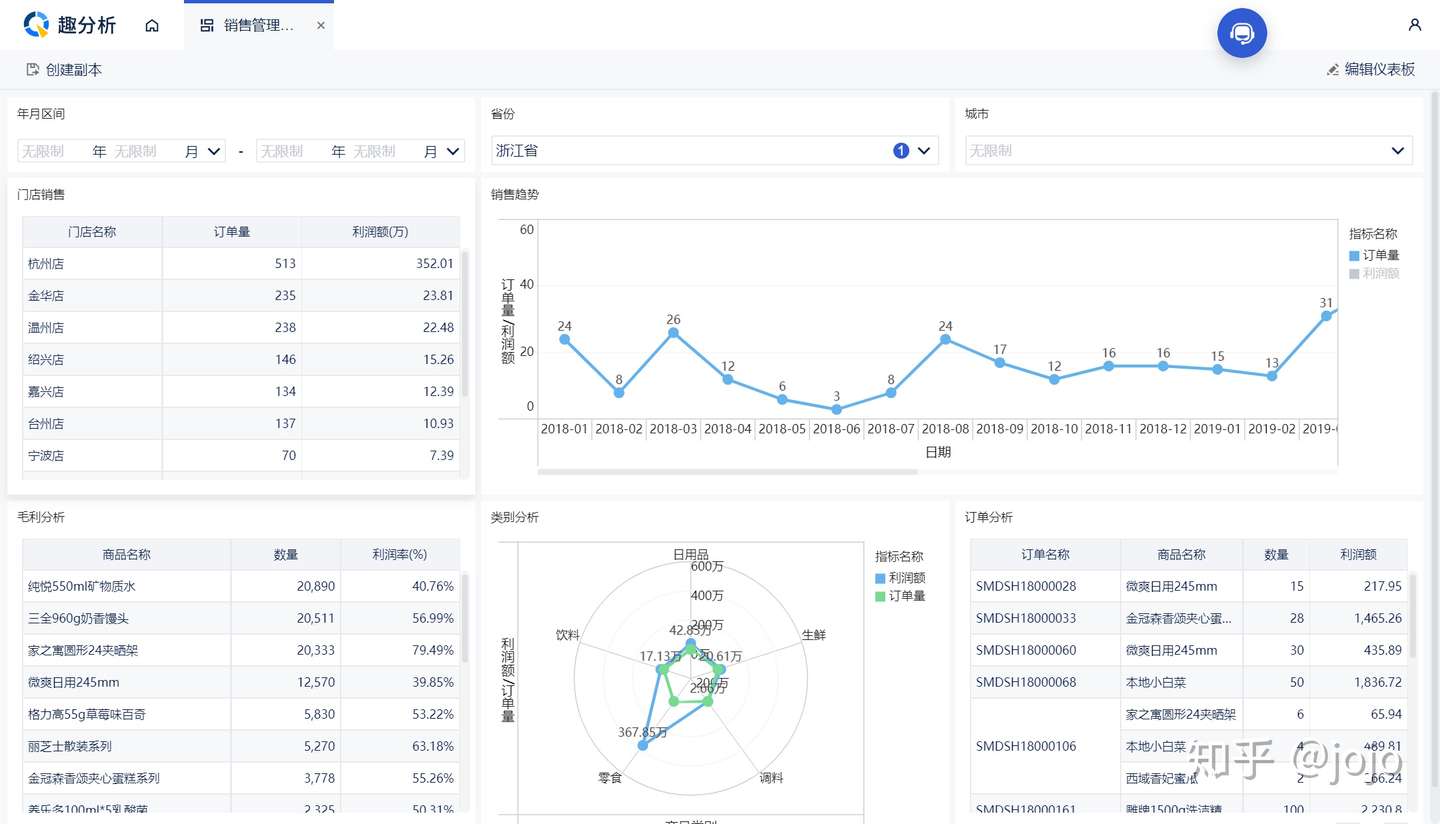1440x824 pixels.
Task: Select the 丽芝士散装系列 row
Action: 241,746
